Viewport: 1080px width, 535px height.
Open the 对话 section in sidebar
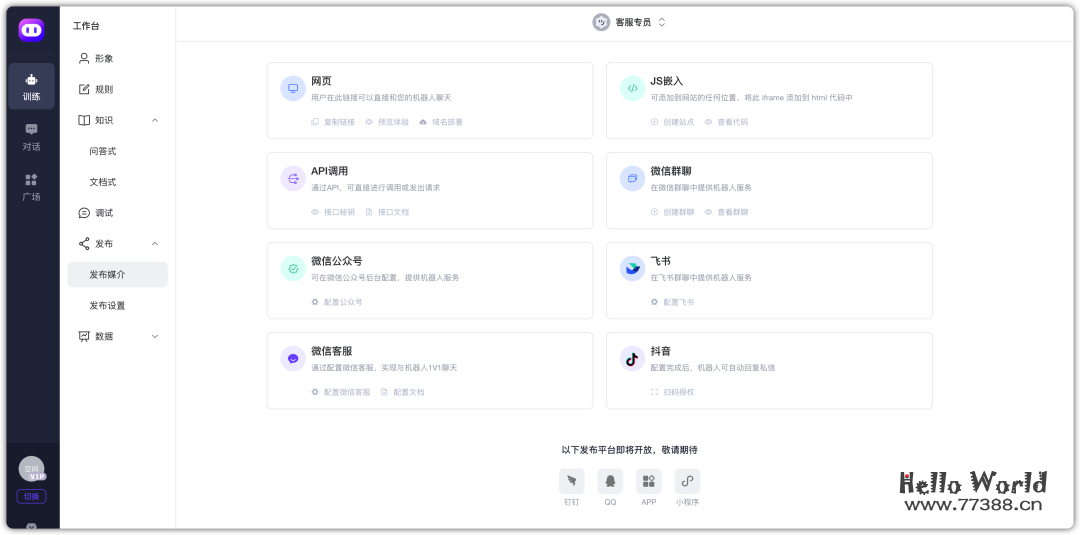pyautogui.click(x=32, y=138)
